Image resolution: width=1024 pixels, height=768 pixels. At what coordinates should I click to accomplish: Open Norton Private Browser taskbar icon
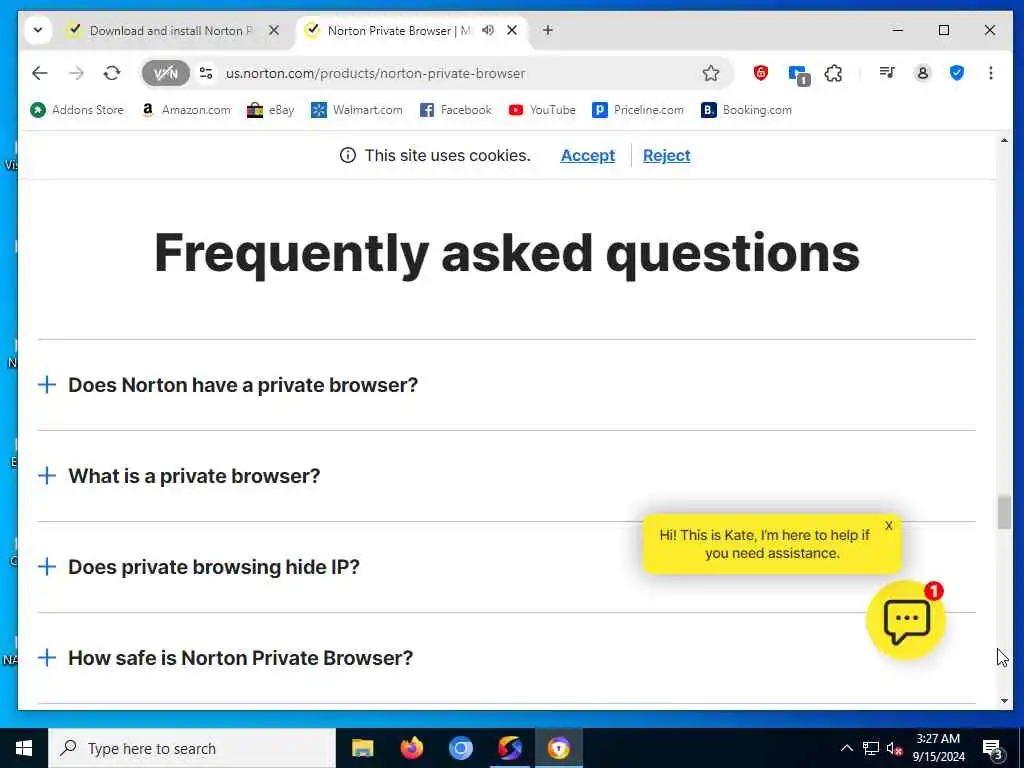click(558, 748)
